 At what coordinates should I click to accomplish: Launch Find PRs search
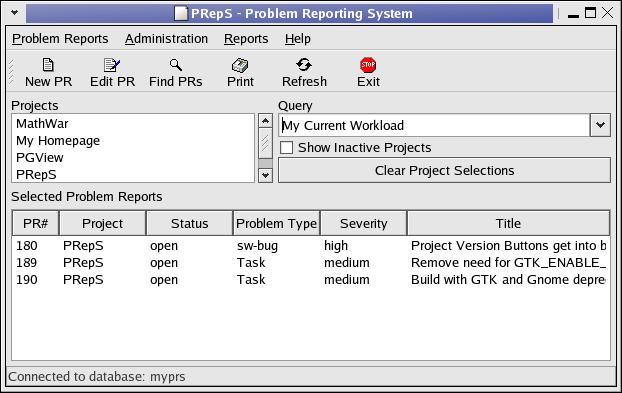click(176, 73)
